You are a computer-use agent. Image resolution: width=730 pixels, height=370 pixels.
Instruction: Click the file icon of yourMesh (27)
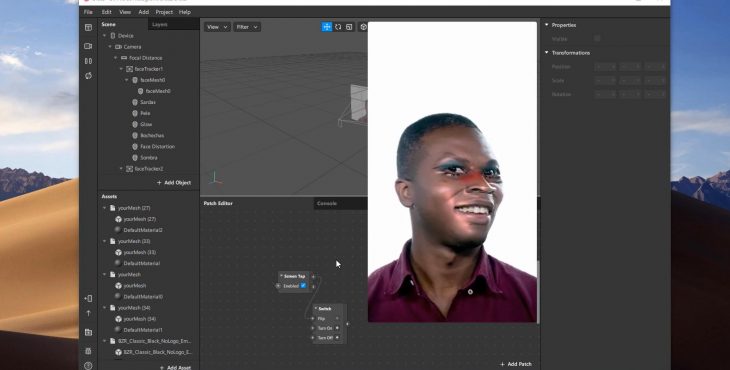pos(113,208)
